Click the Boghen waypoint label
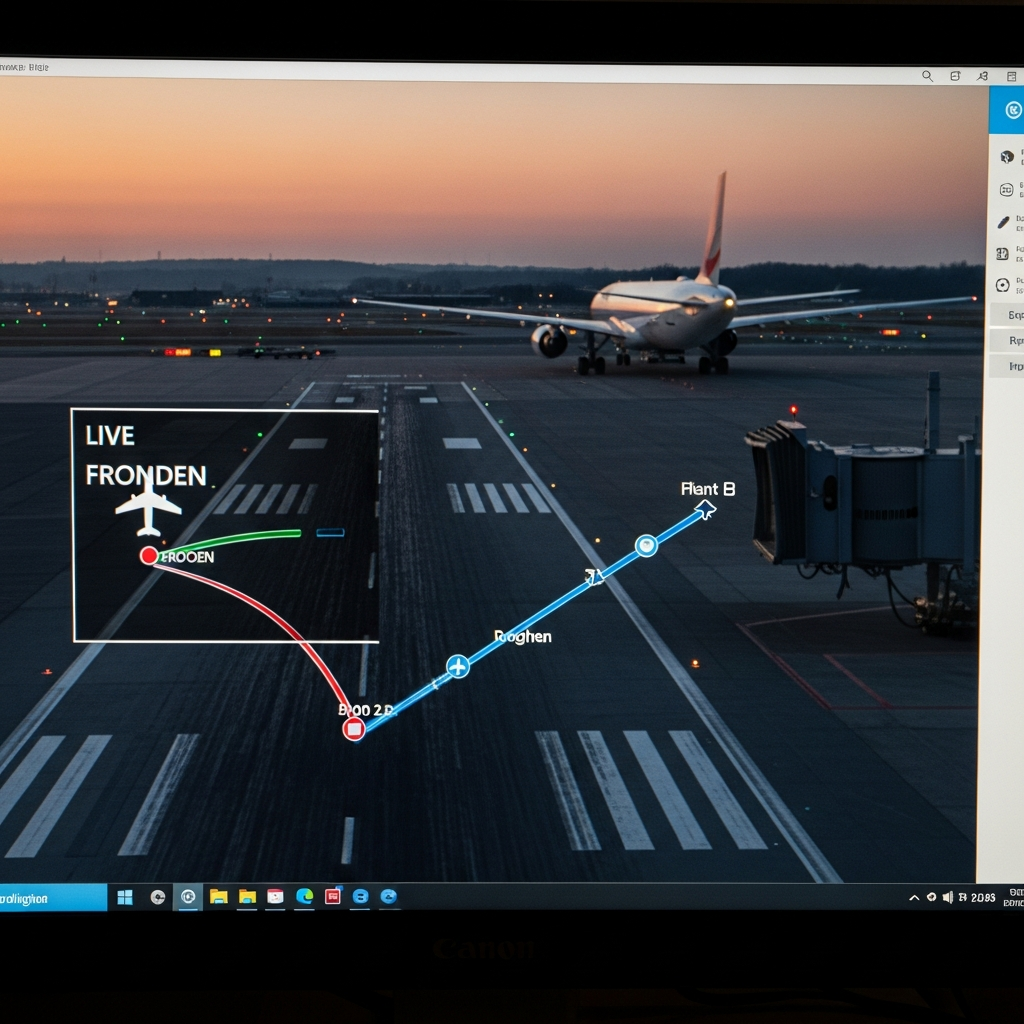The height and width of the screenshot is (1024, 1024). click(x=523, y=636)
